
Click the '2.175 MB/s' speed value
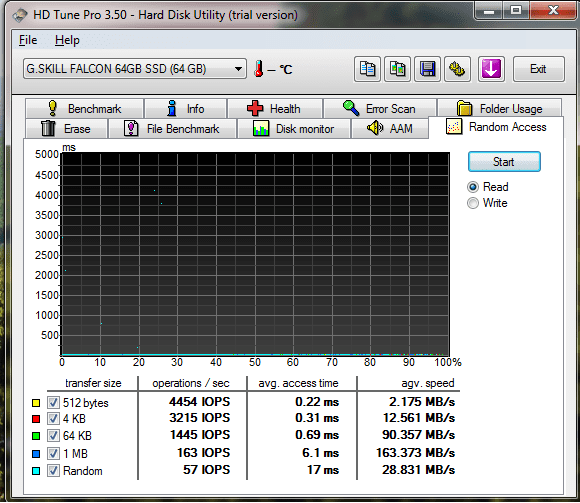422,402
